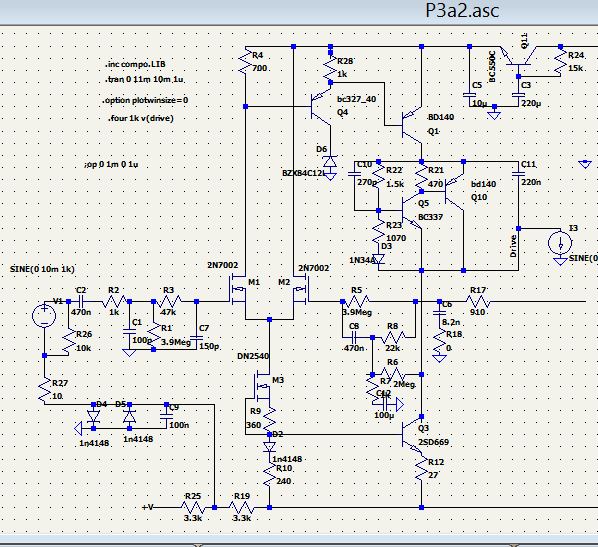Select transistor Q4 bc327_40 symbol

click(321, 107)
